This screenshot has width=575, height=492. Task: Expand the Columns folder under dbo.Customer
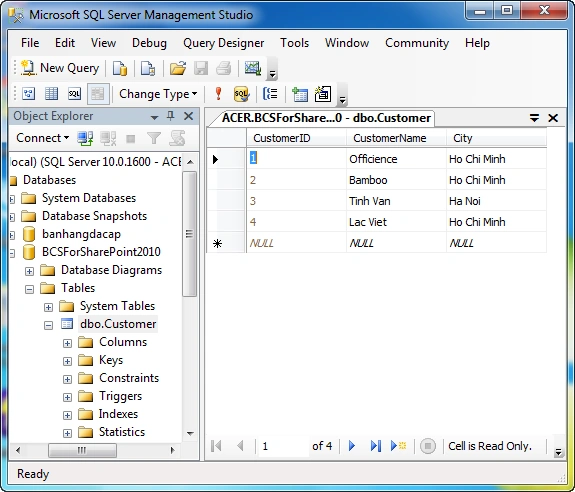click(67, 343)
